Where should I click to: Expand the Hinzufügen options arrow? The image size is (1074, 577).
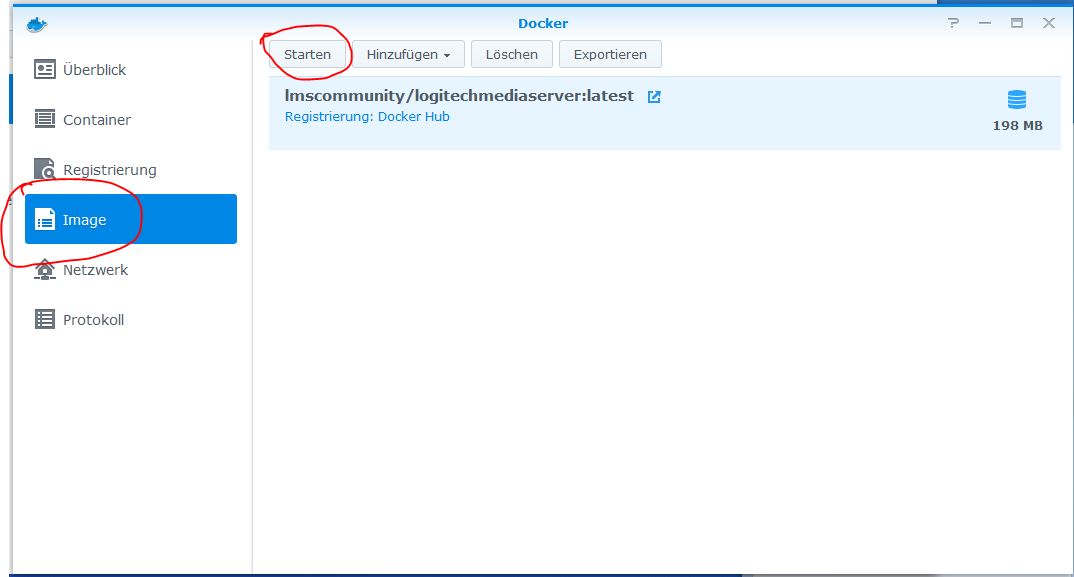click(x=445, y=54)
